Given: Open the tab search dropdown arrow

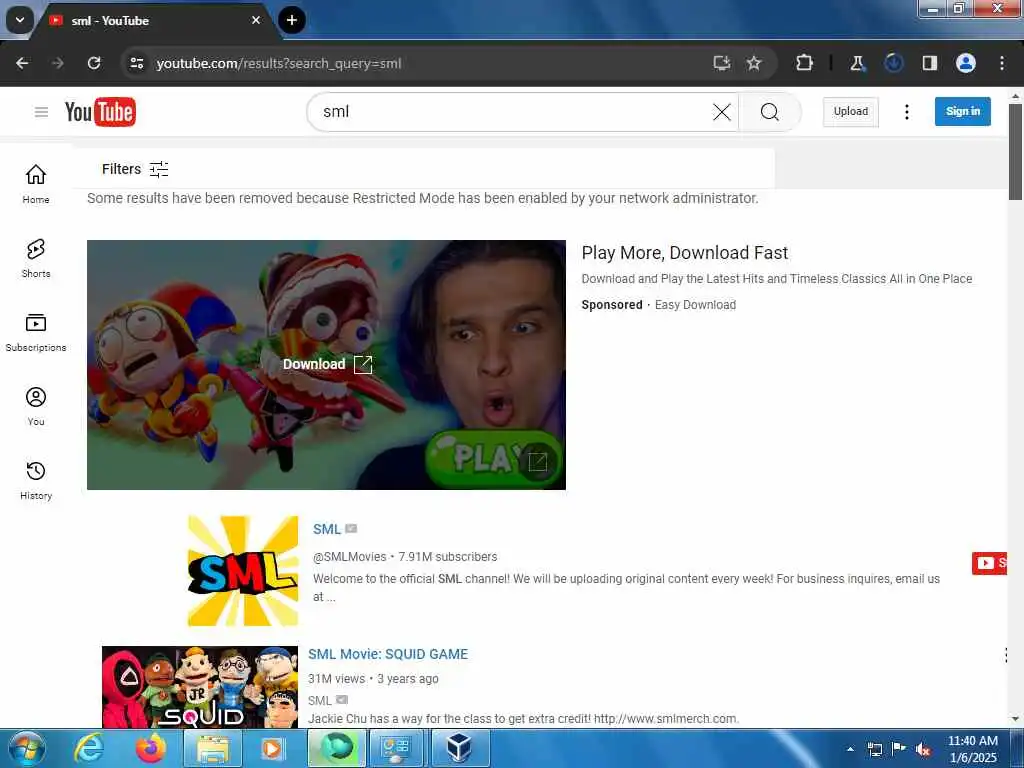Looking at the screenshot, I should [x=20, y=20].
